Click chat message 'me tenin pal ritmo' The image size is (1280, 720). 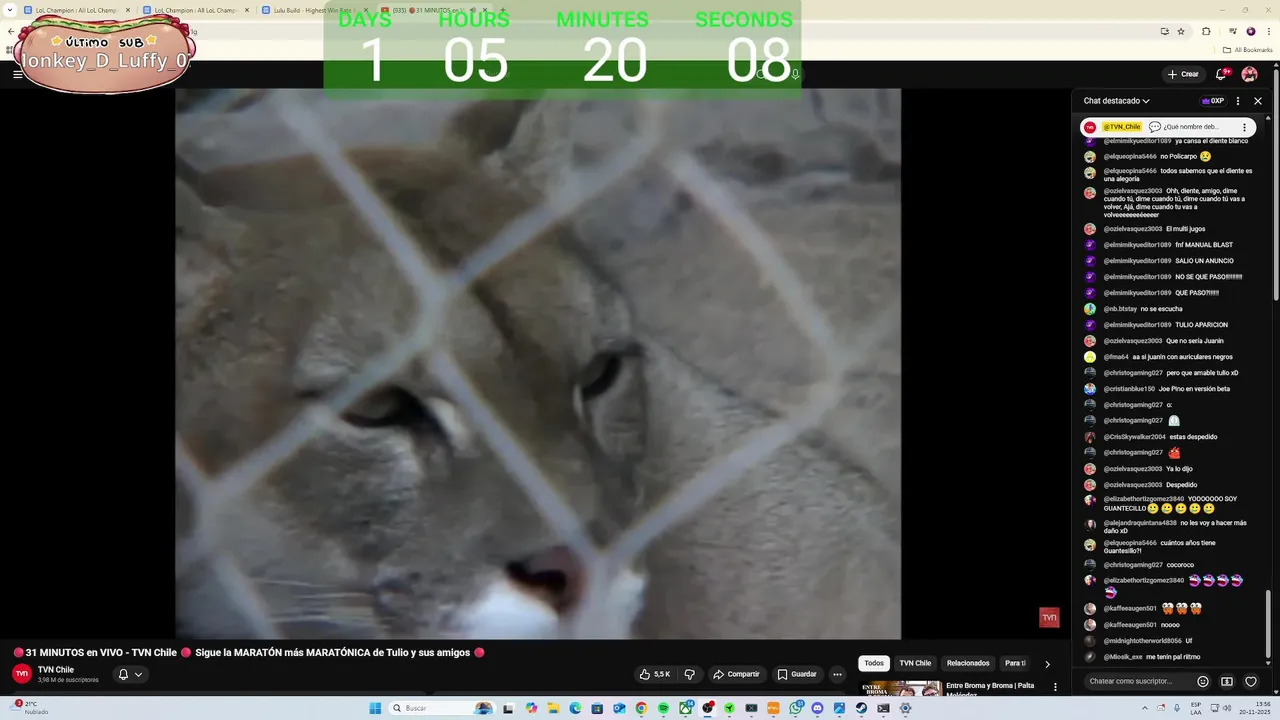tap(1173, 657)
